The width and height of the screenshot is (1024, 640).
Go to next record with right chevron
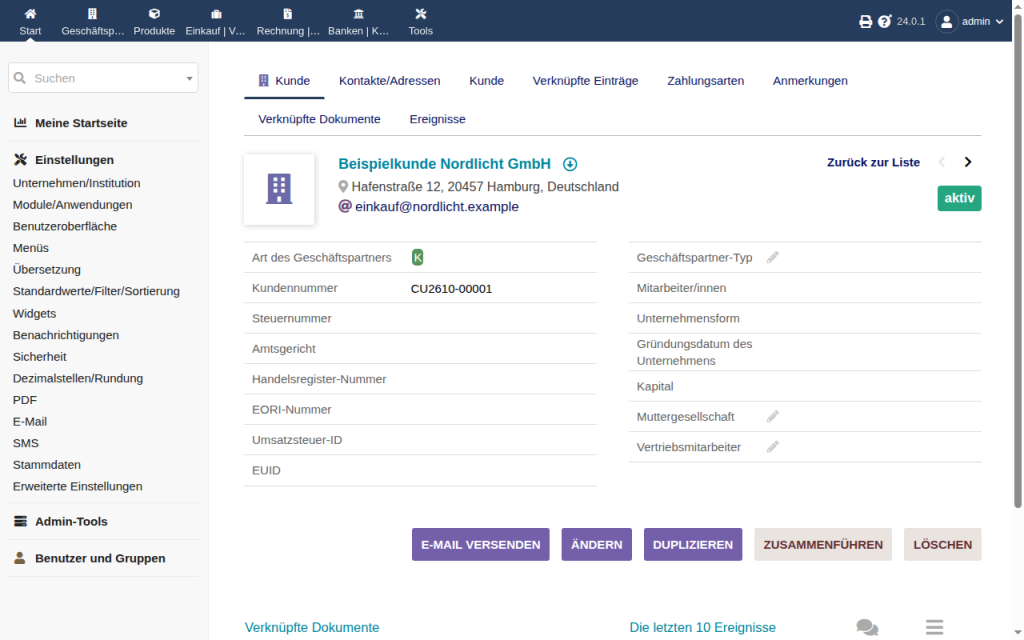(x=968, y=162)
